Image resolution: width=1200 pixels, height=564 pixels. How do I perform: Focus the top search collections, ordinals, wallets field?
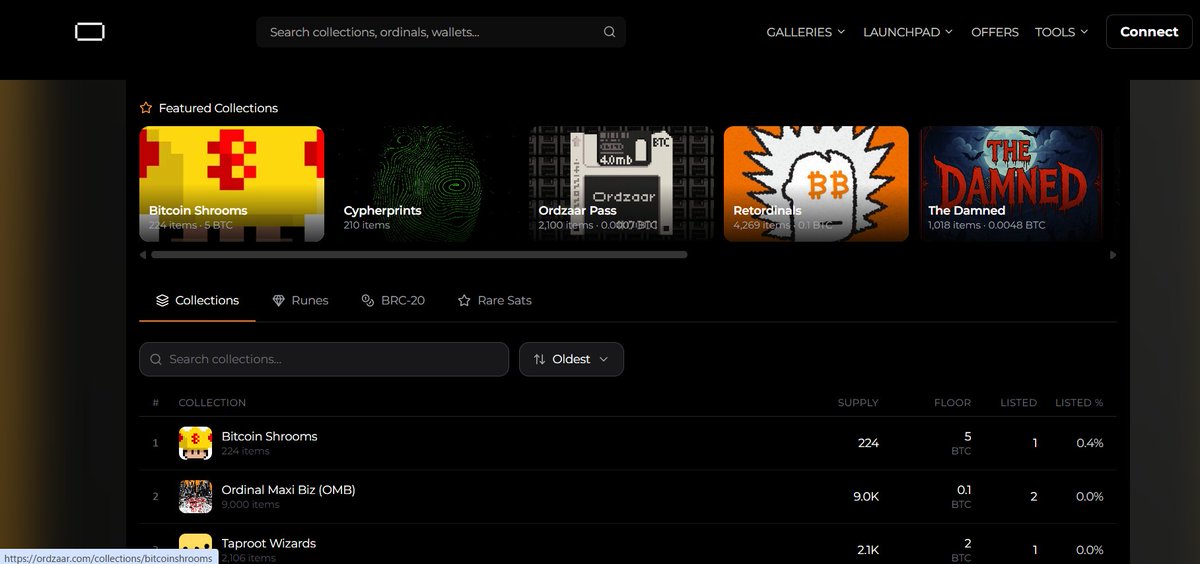click(x=441, y=32)
